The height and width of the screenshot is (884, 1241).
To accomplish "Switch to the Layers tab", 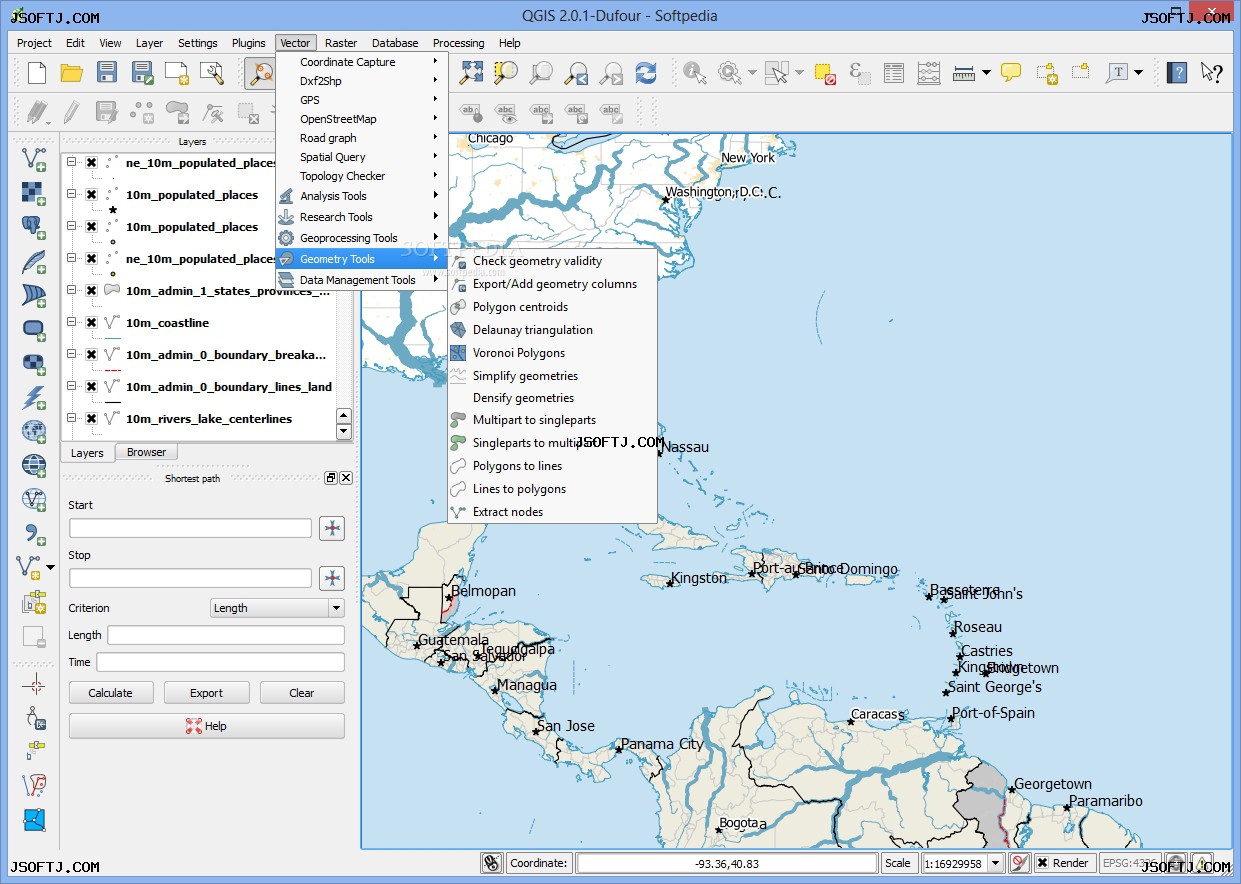I will [87, 453].
